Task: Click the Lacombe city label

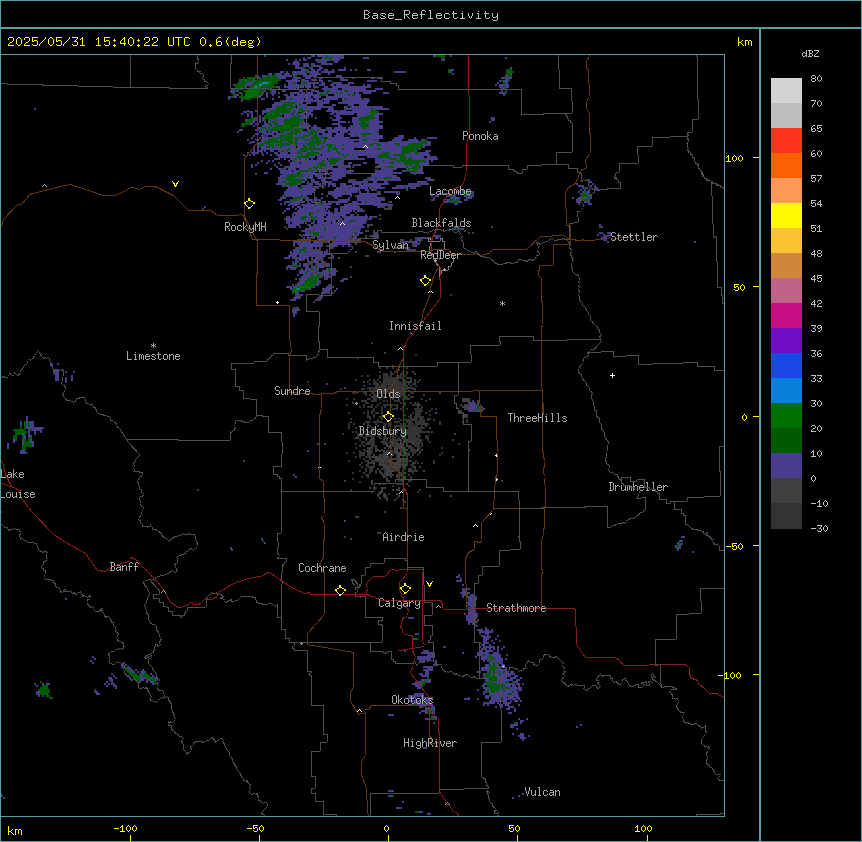Action: (x=450, y=191)
